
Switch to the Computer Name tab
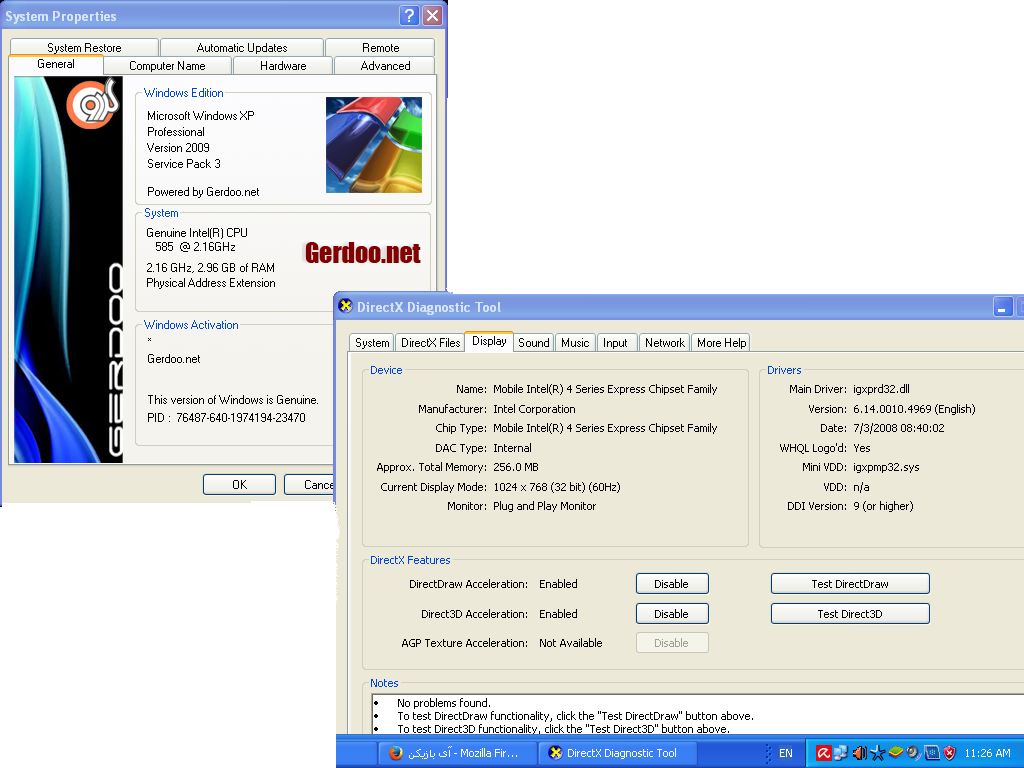pyautogui.click(x=167, y=66)
